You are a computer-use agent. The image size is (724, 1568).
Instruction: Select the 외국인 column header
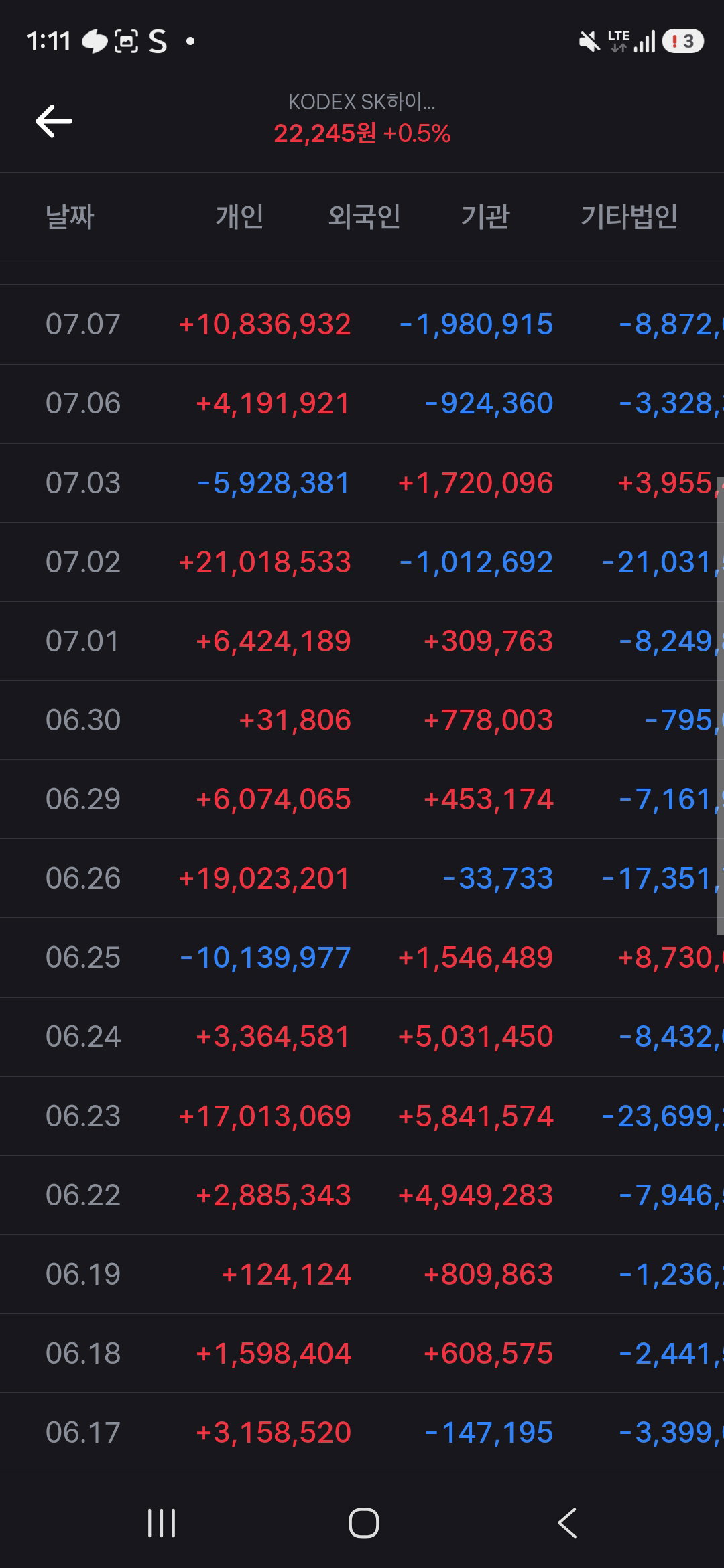(364, 216)
